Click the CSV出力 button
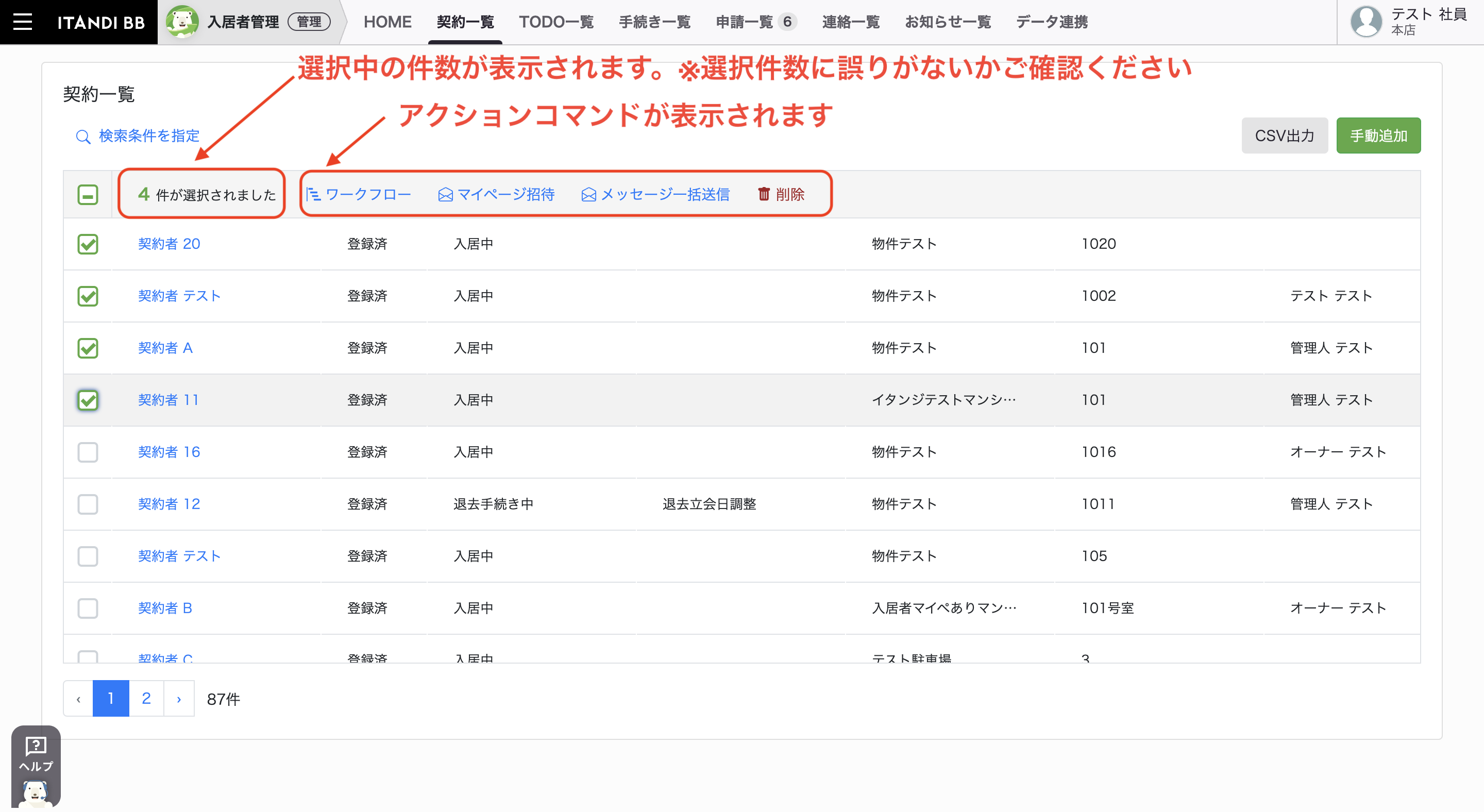The height and width of the screenshot is (812, 1484). 1285,136
